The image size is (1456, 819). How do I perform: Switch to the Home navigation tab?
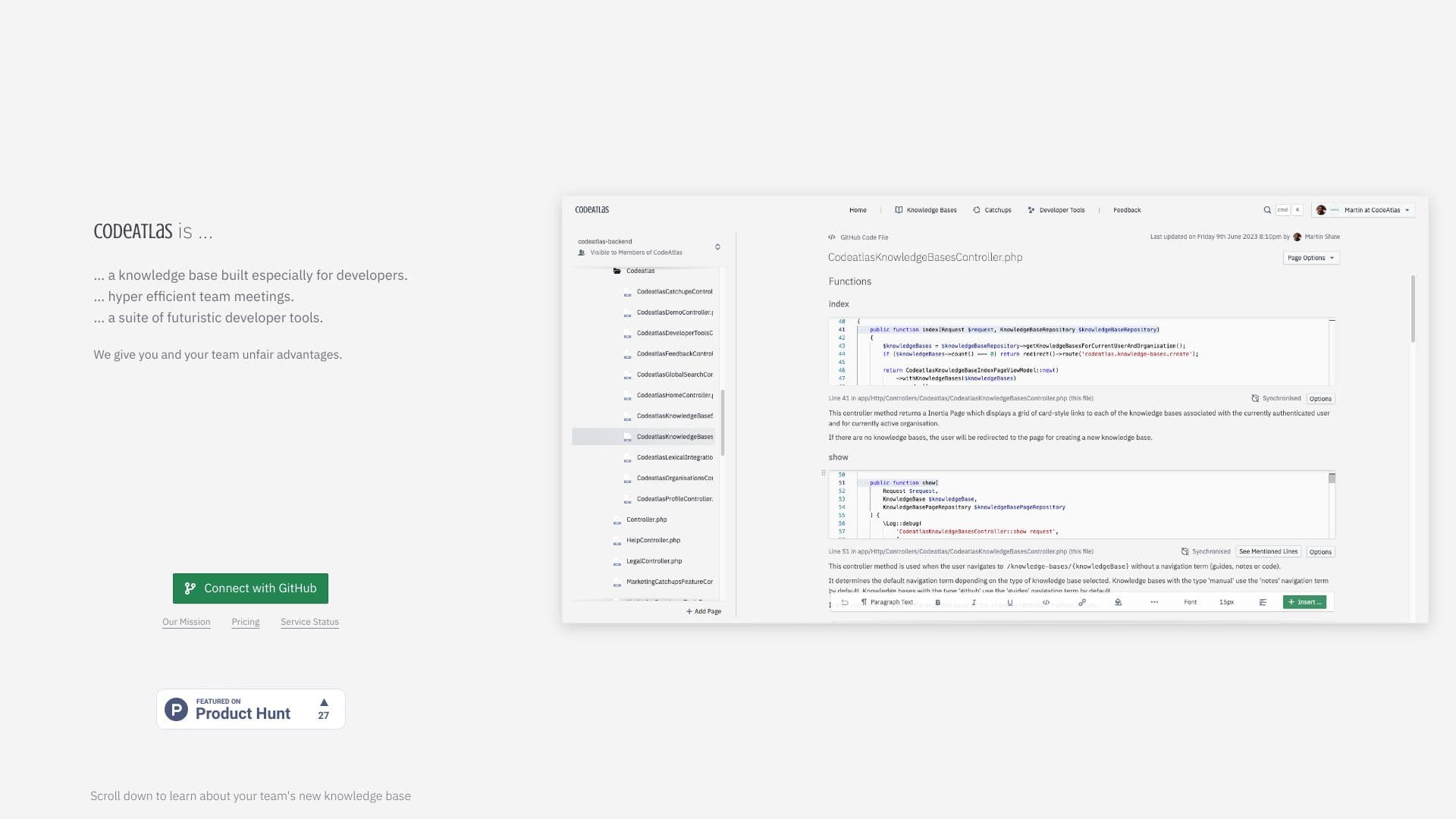[x=858, y=210]
